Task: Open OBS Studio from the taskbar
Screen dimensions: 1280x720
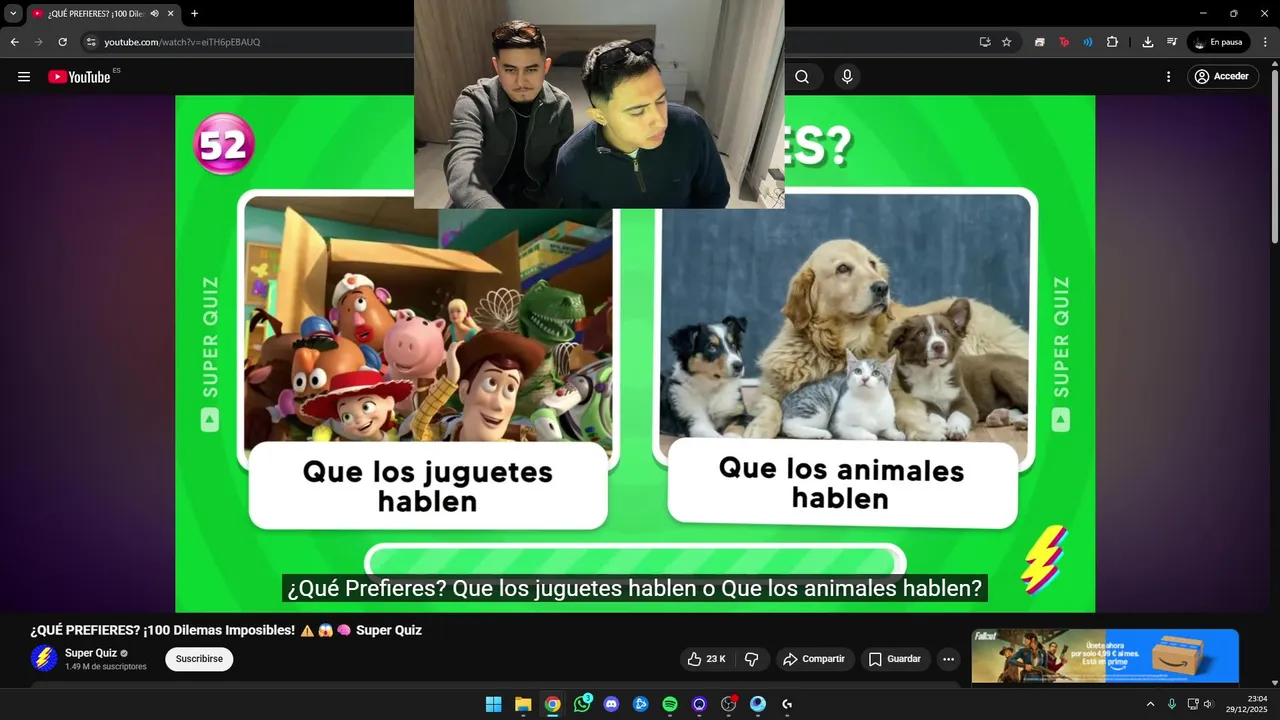Action: (729, 704)
